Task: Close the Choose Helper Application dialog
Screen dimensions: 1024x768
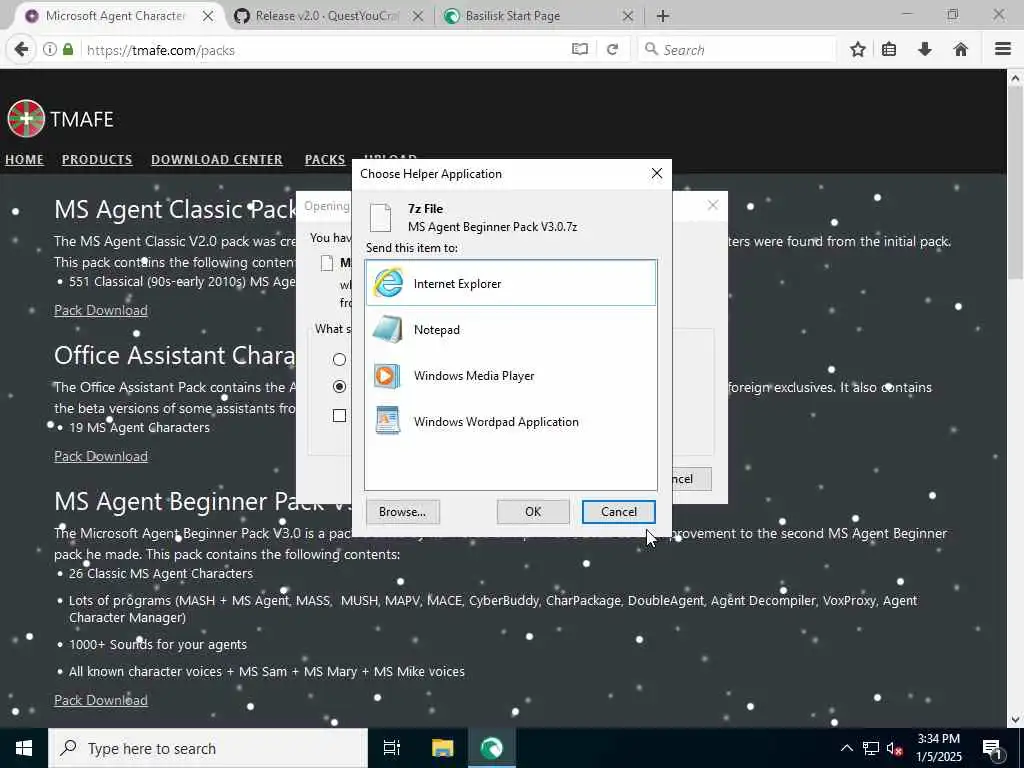Action: tap(656, 173)
